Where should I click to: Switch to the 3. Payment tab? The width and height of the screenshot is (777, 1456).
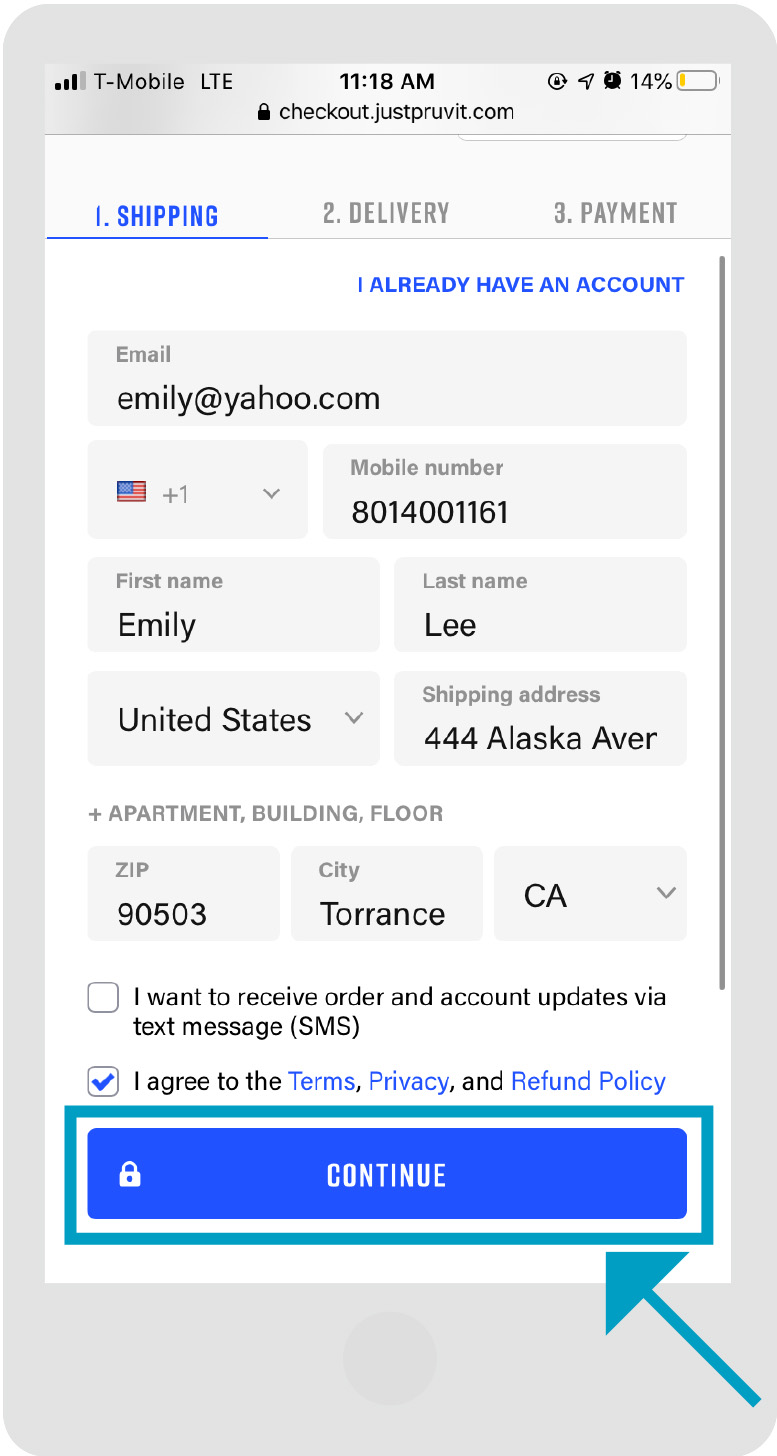616,213
